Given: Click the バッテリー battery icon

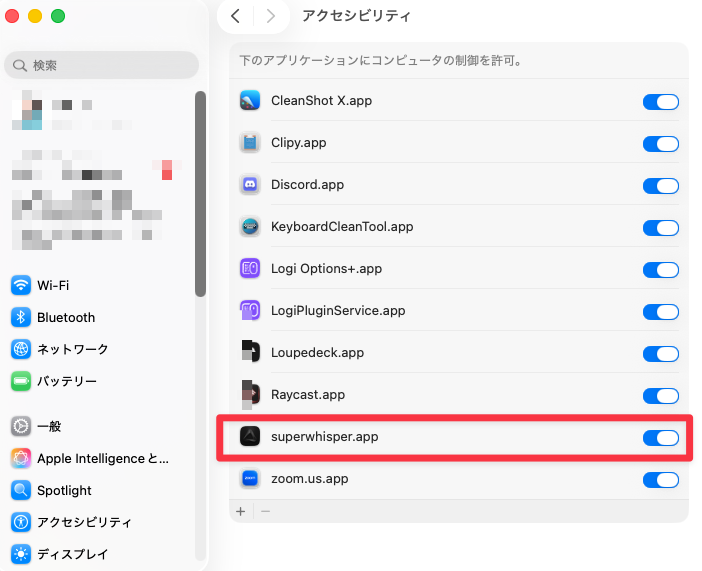Looking at the screenshot, I should tap(21, 381).
